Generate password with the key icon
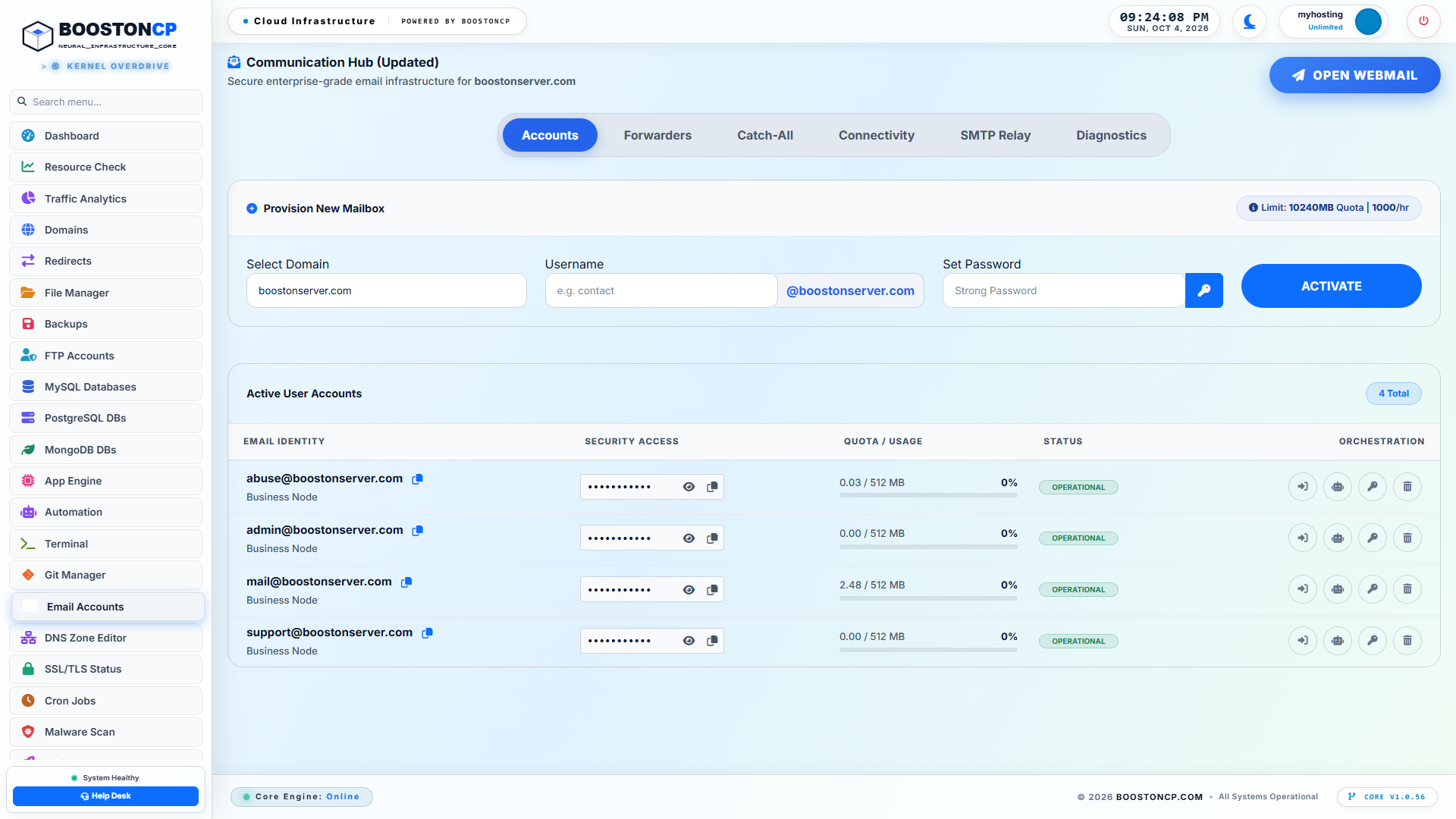1456x819 pixels. click(x=1203, y=290)
